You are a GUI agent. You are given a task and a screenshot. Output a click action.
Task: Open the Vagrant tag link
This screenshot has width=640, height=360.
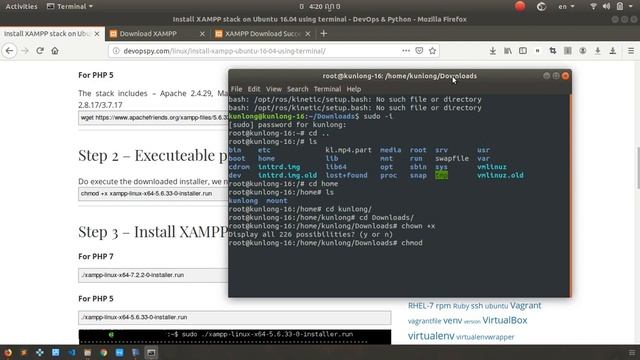point(525,305)
